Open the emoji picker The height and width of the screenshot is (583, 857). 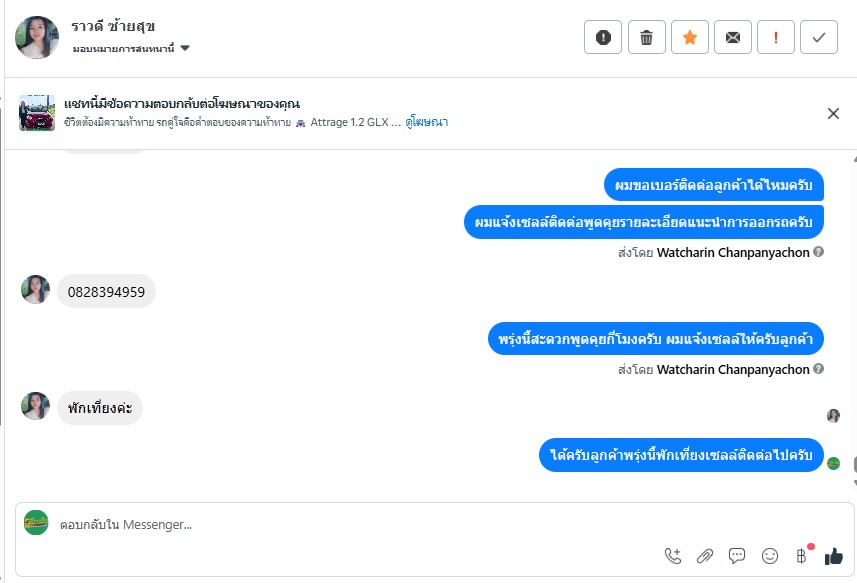point(769,556)
